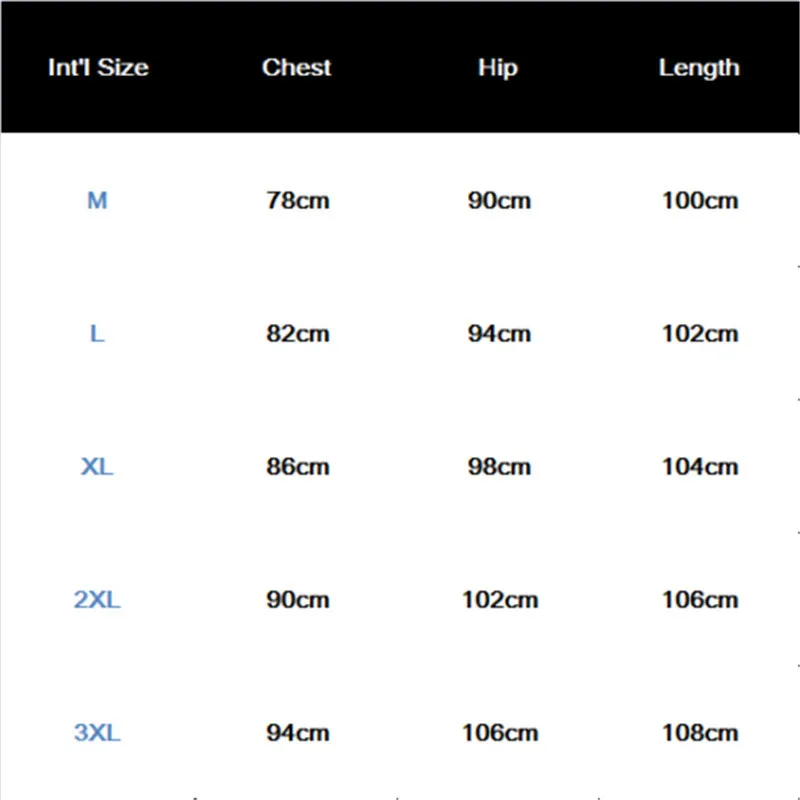The height and width of the screenshot is (800, 800).
Task: Click the Chest column header
Action: 296,67
